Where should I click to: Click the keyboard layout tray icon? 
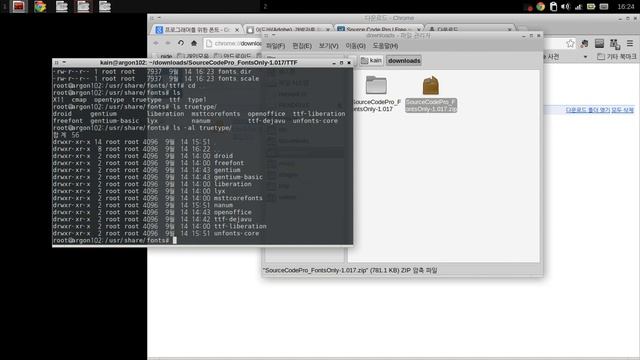tap(604, 7)
